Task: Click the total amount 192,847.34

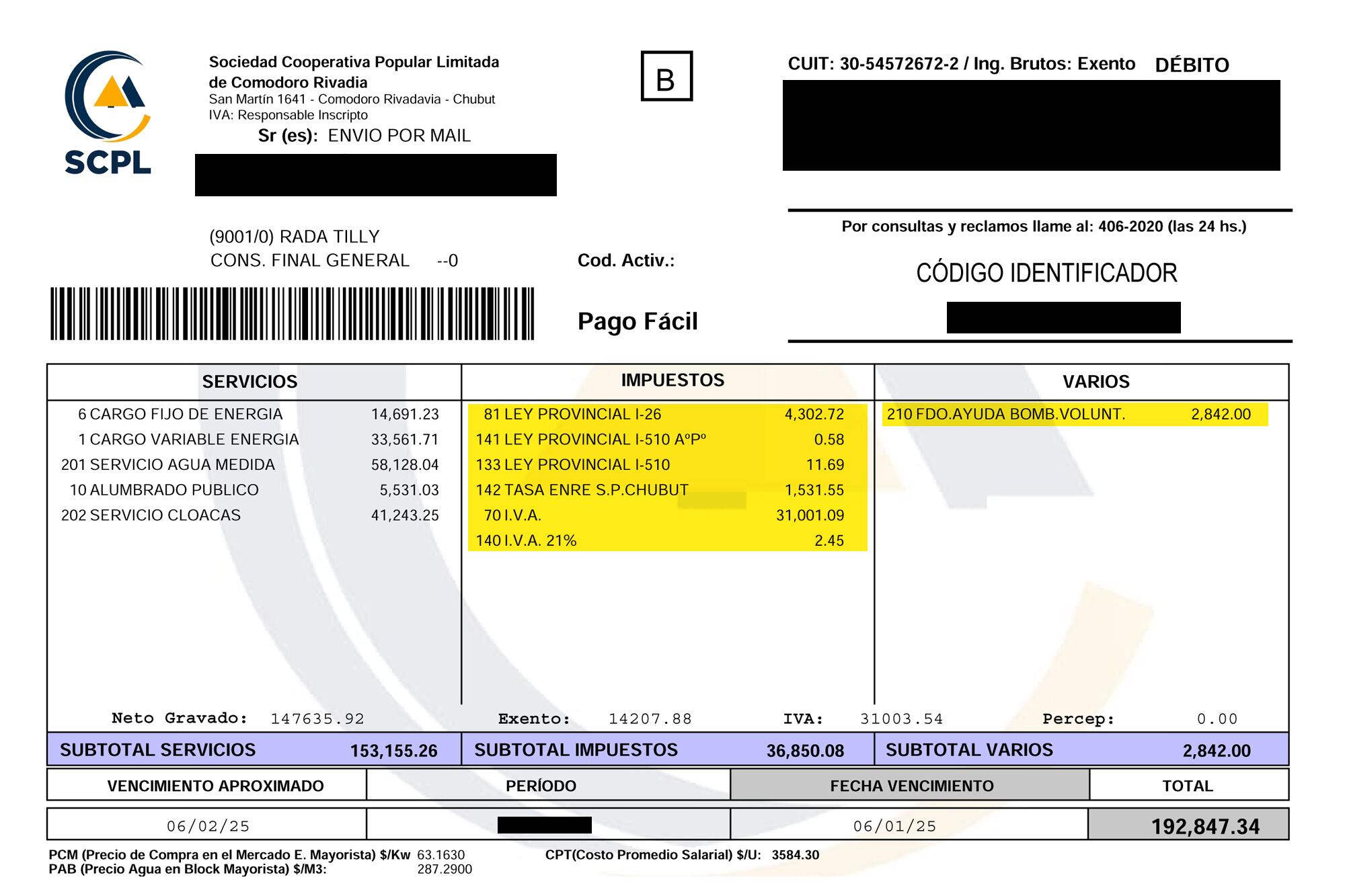Action: pos(1204,826)
